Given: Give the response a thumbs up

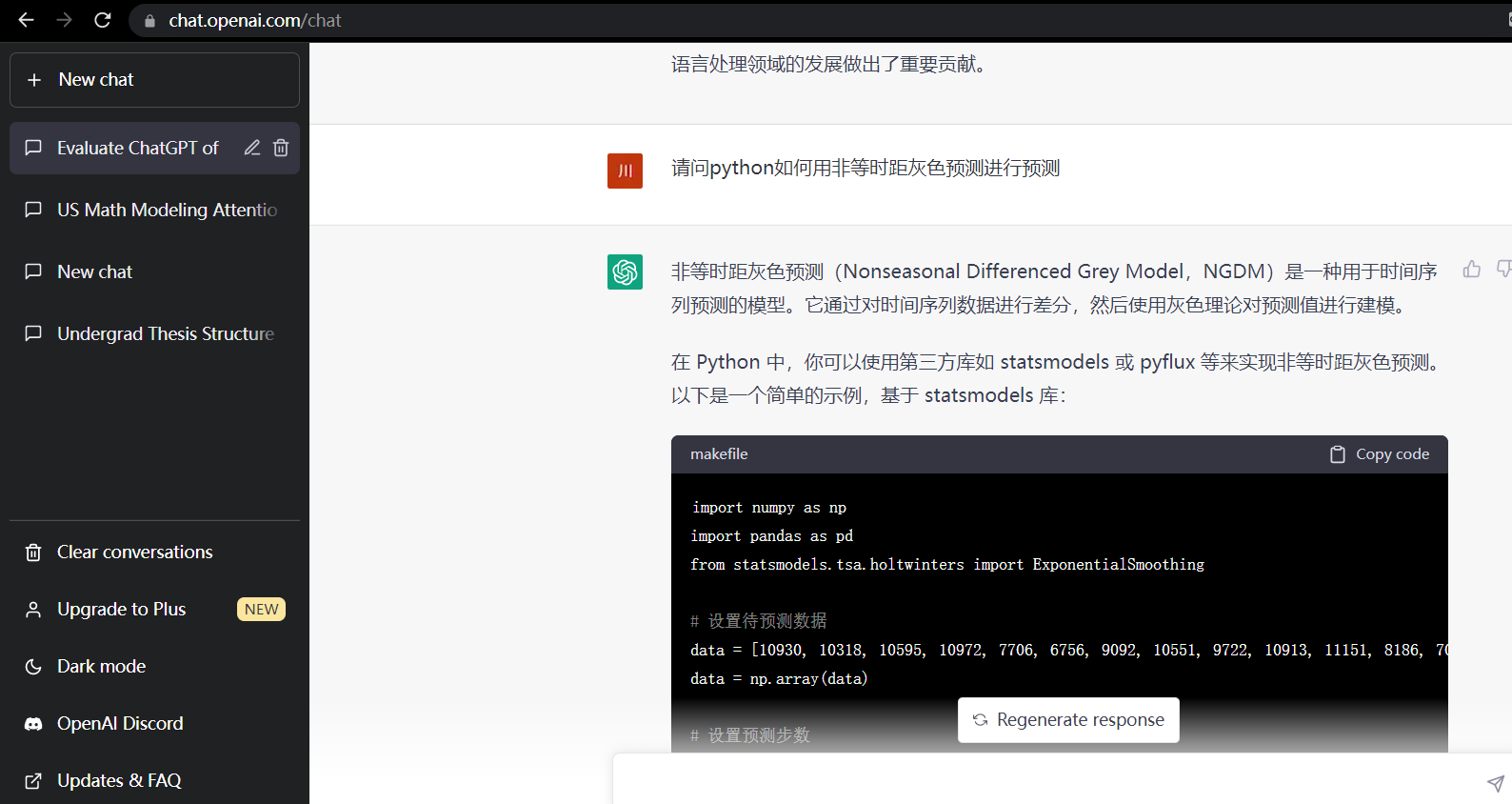Looking at the screenshot, I should point(1472,270).
